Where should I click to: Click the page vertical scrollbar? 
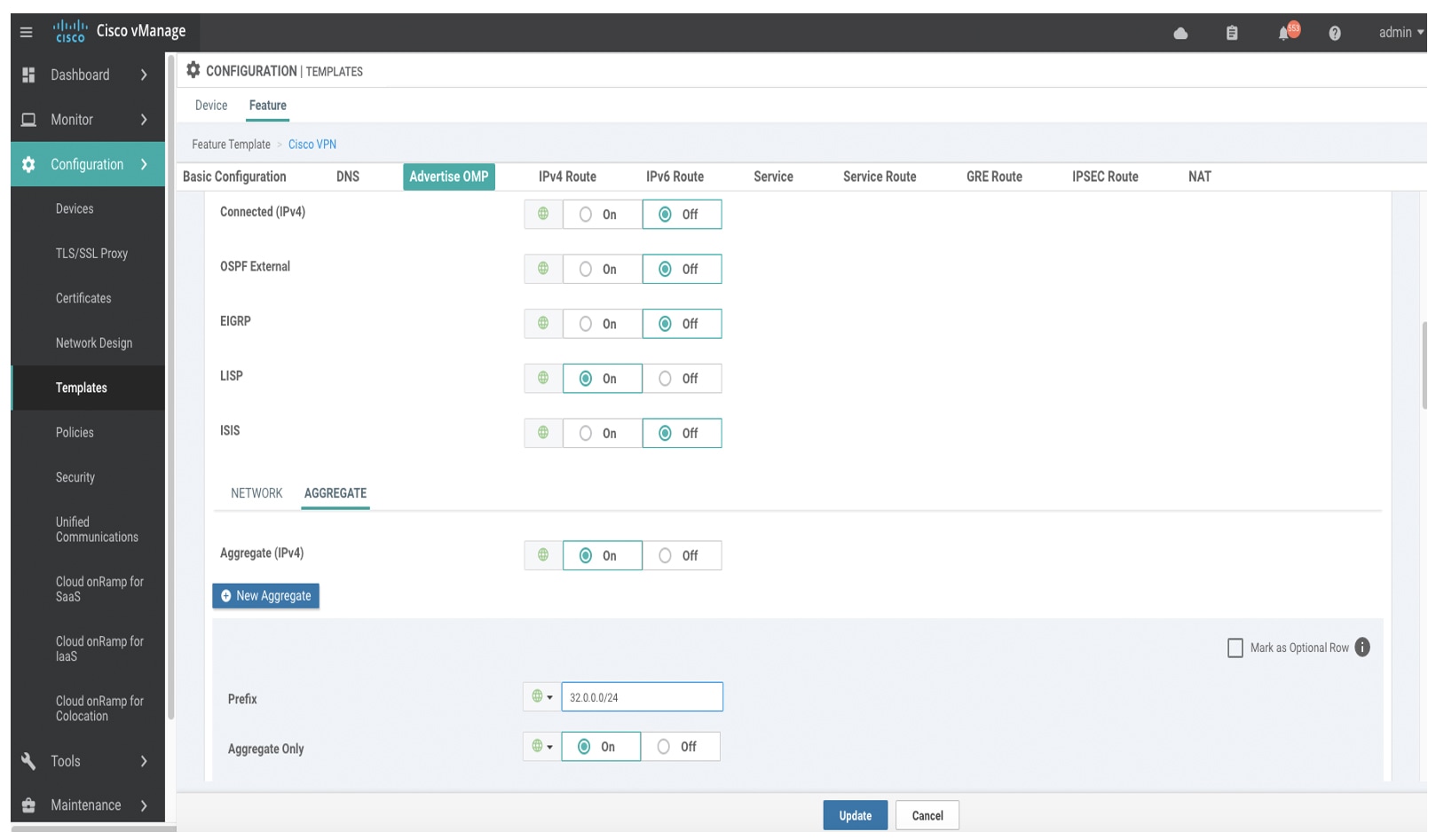click(x=1424, y=365)
